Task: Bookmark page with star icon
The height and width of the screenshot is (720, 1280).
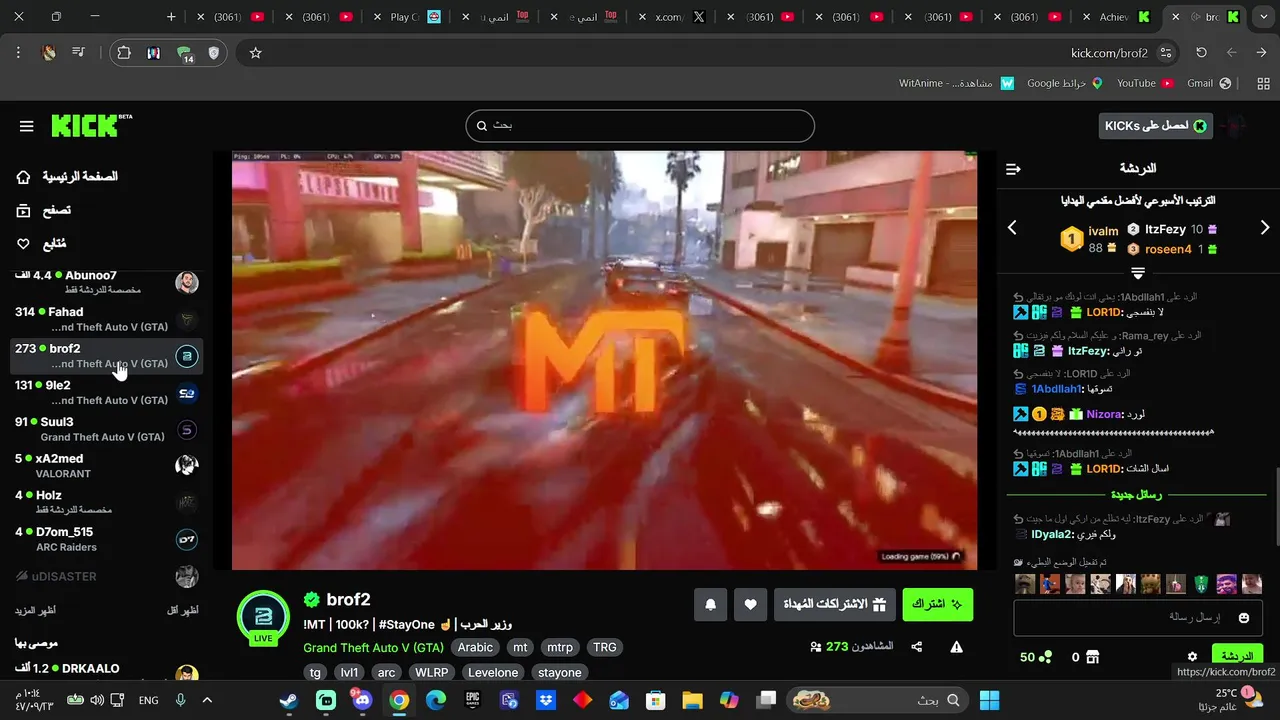Action: (x=255, y=53)
